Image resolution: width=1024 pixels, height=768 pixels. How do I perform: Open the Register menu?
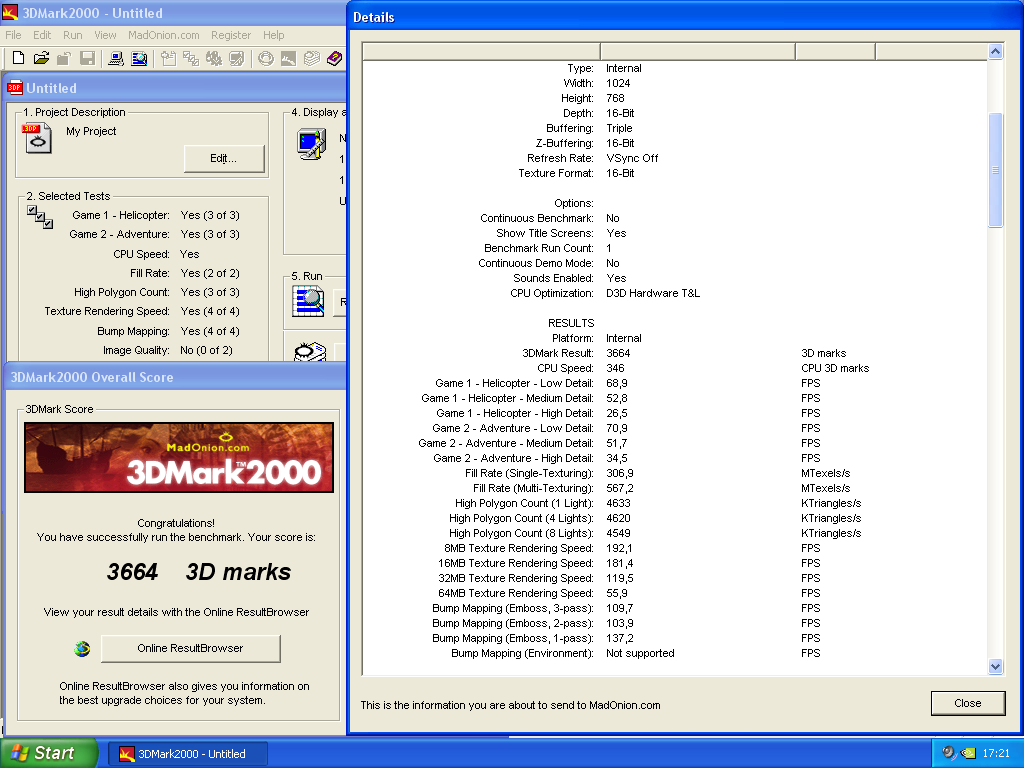coord(231,35)
